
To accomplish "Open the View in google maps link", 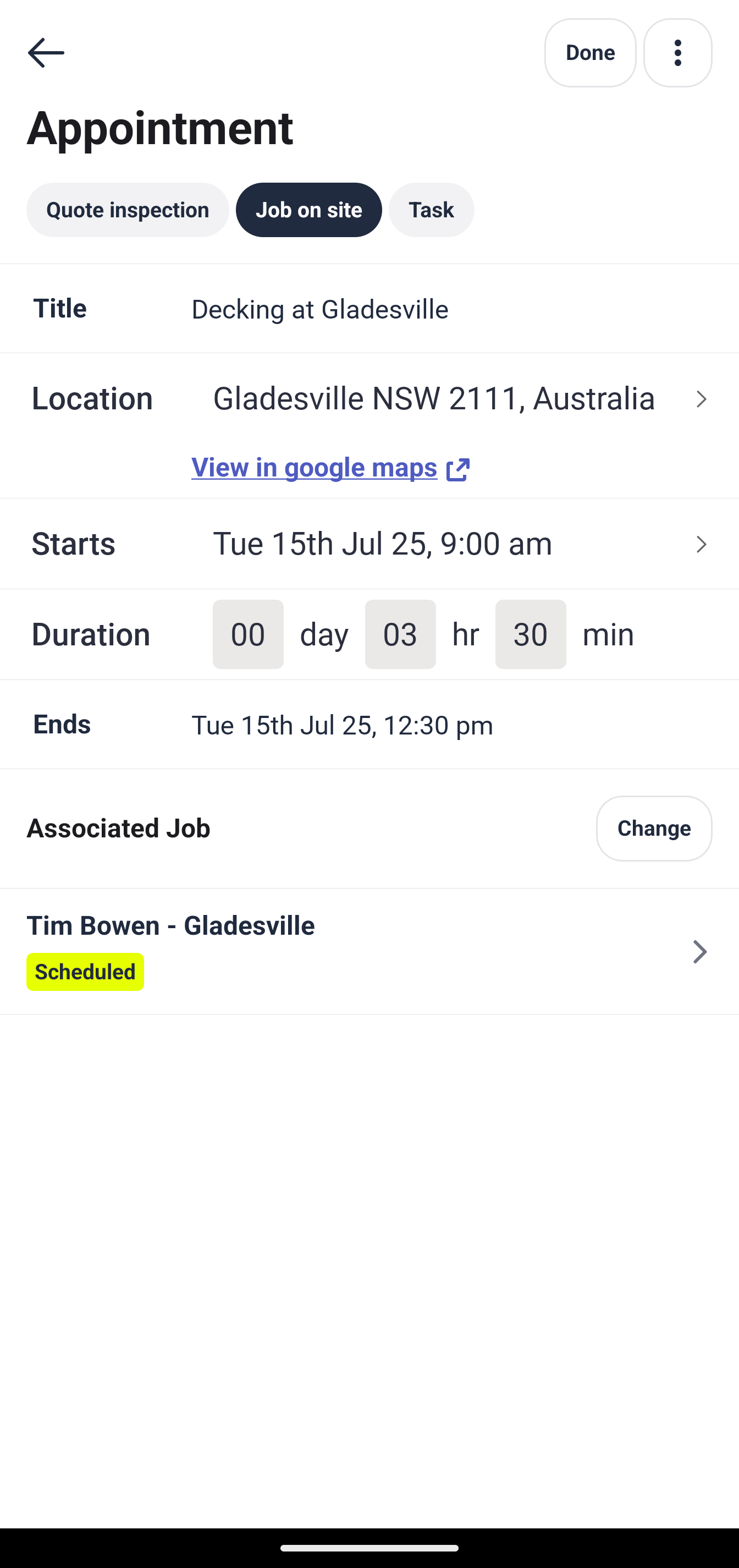I will click(314, 468).
